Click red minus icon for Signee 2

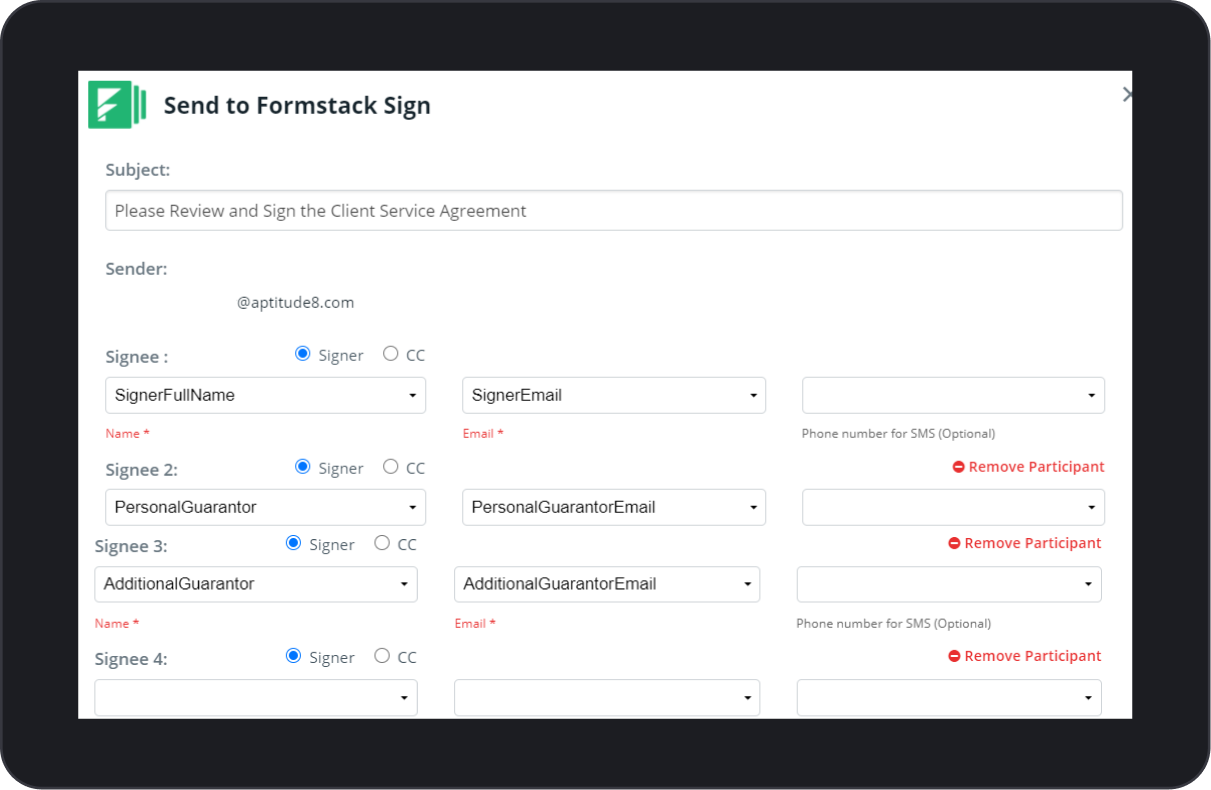pos(958,467)
